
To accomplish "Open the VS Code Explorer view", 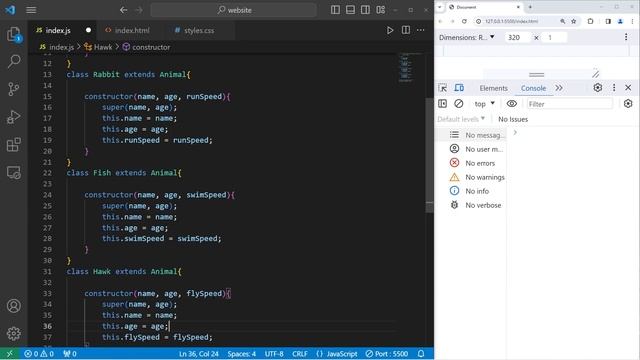I will (13, 34).
